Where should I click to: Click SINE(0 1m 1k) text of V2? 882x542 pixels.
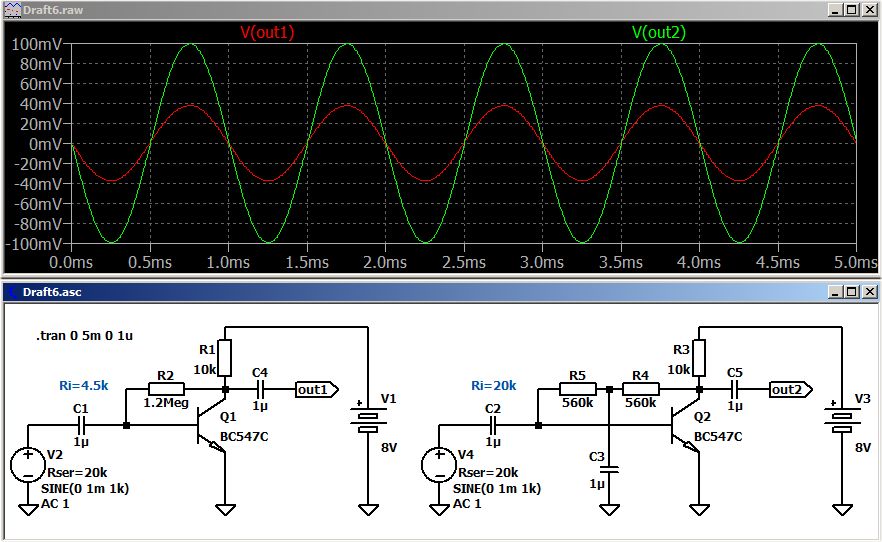[x=85, y=489]
